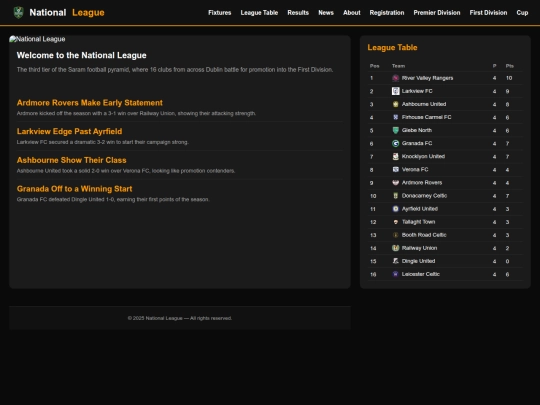The height and width of the screenshot is (405, 540).
Task: Select Ashbourne United team name
Action: pyautogui.click(x=424, y=104)
